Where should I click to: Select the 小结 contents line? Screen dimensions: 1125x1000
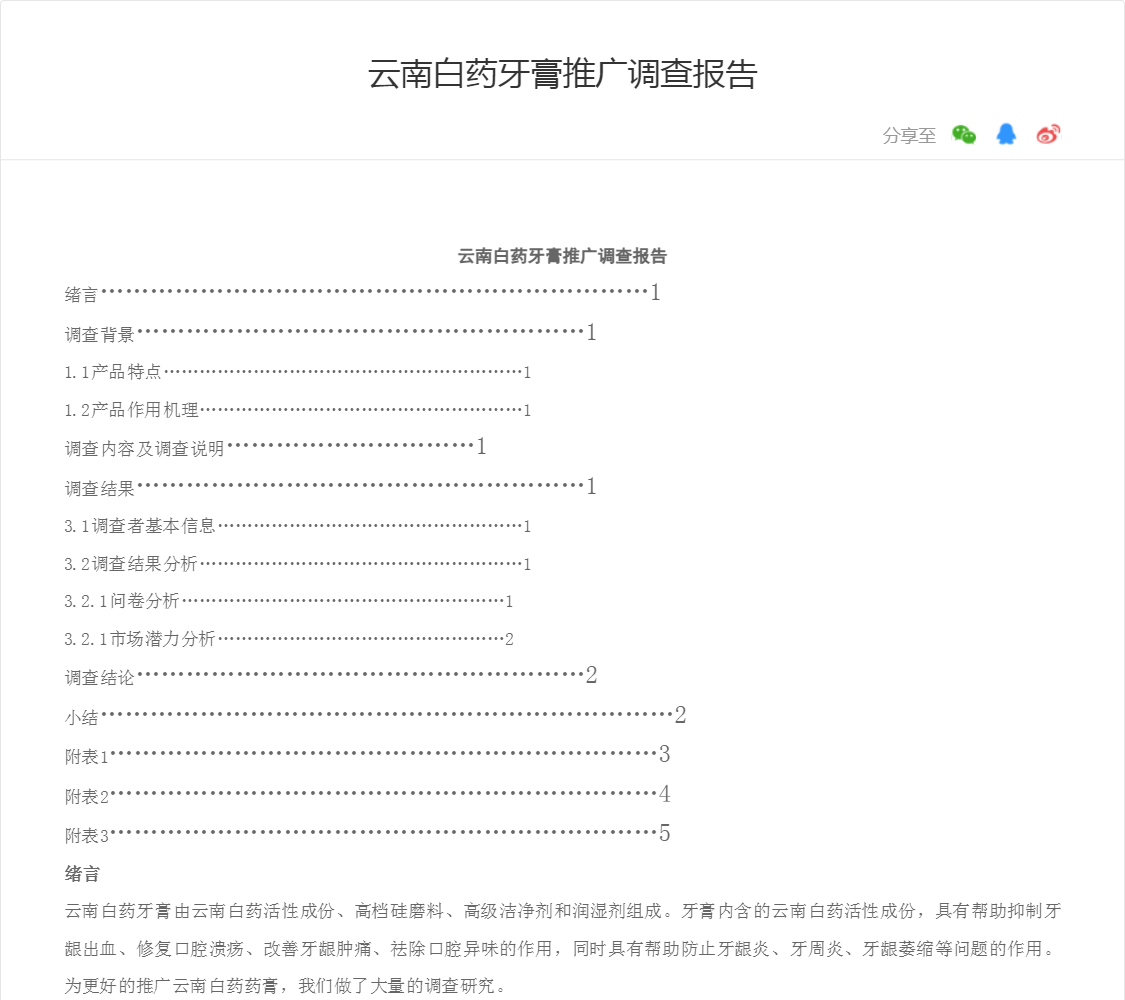tap(375, 715)
